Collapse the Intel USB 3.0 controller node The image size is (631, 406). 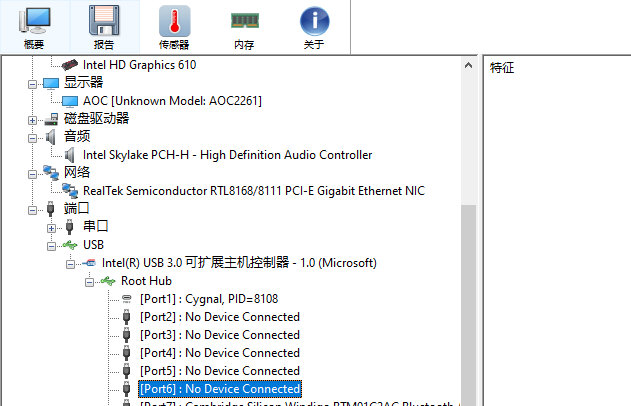coord(70,264)
